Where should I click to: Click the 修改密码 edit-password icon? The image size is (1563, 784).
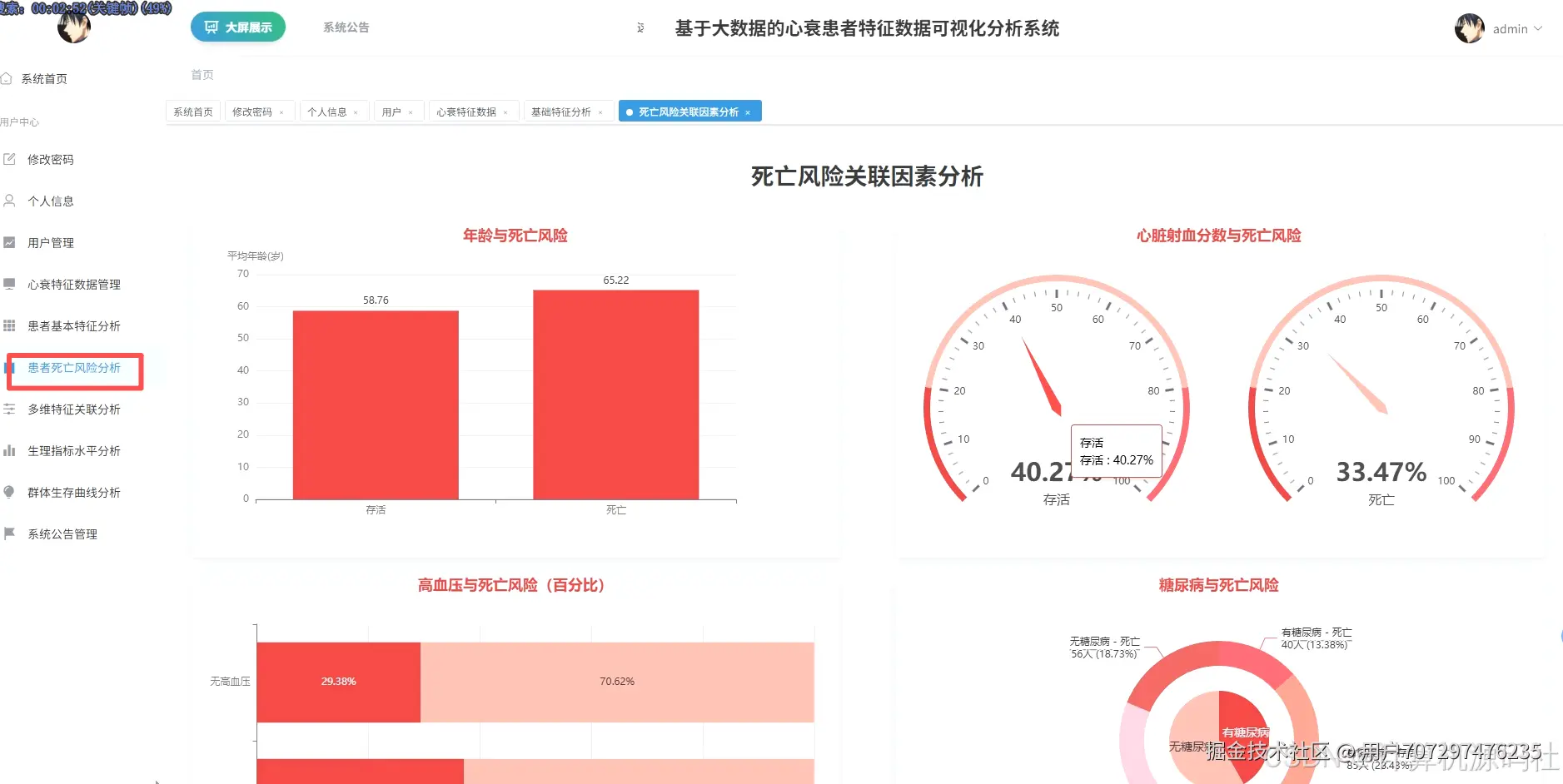(x=9, y=159)
